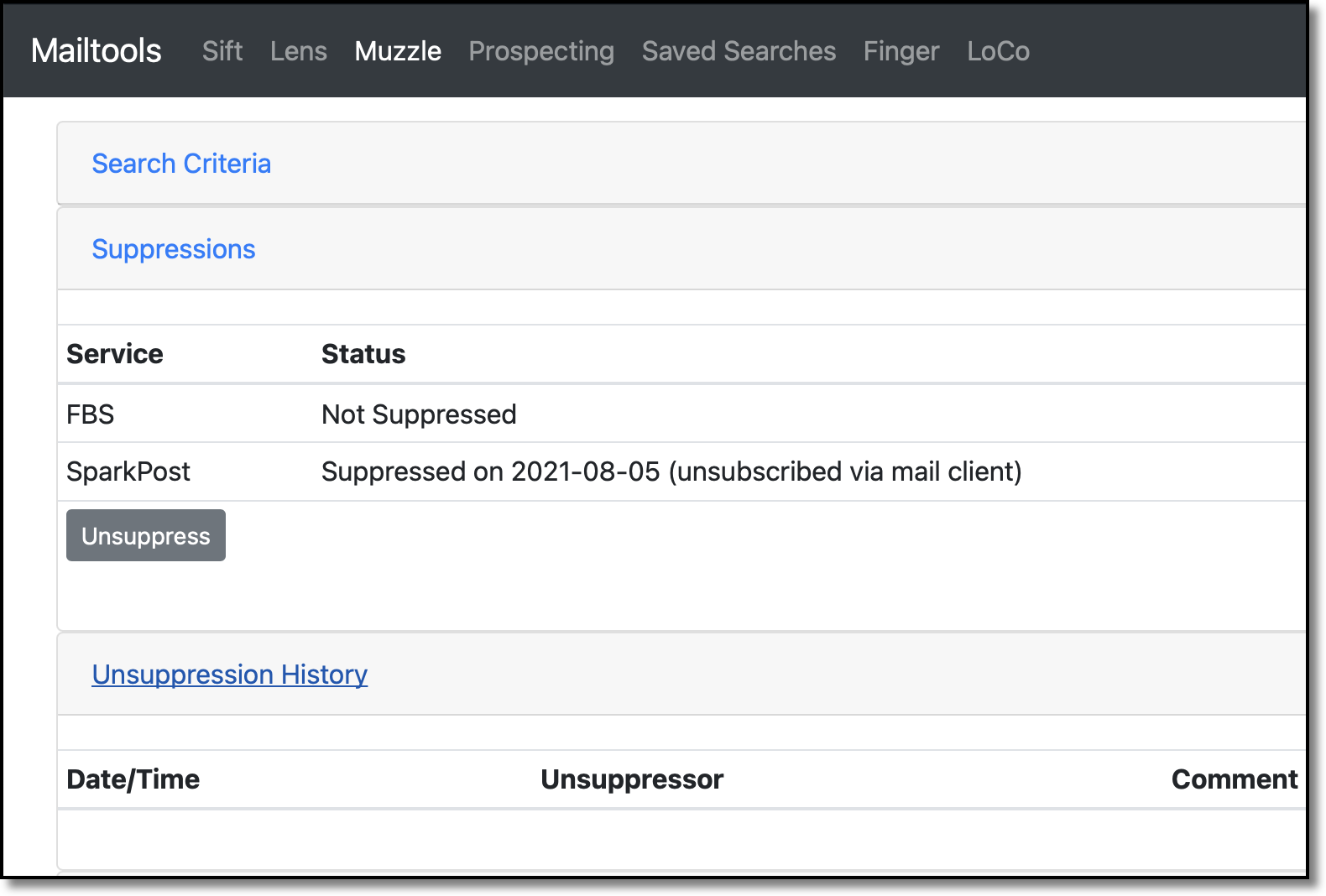Click the Unsuppressor column header
This screenshot has height=896, width=1326.
tap(632, 779)
